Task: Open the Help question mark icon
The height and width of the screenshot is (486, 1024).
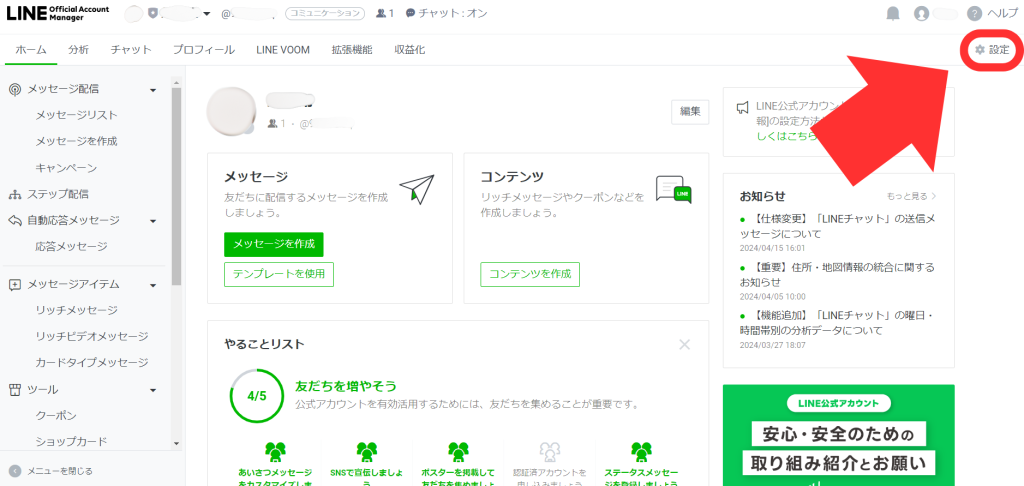Action: coord(974,14)
